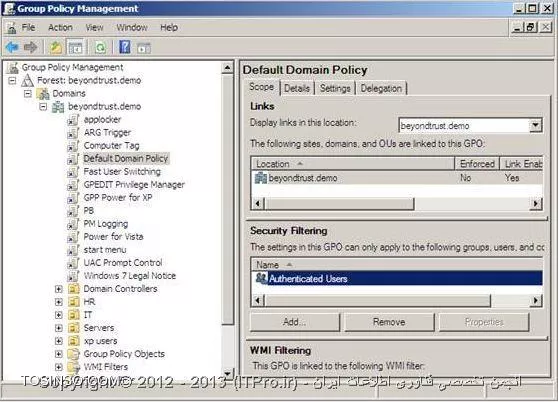Click the Refresh toolbar icon

click(x=100, y=47)
